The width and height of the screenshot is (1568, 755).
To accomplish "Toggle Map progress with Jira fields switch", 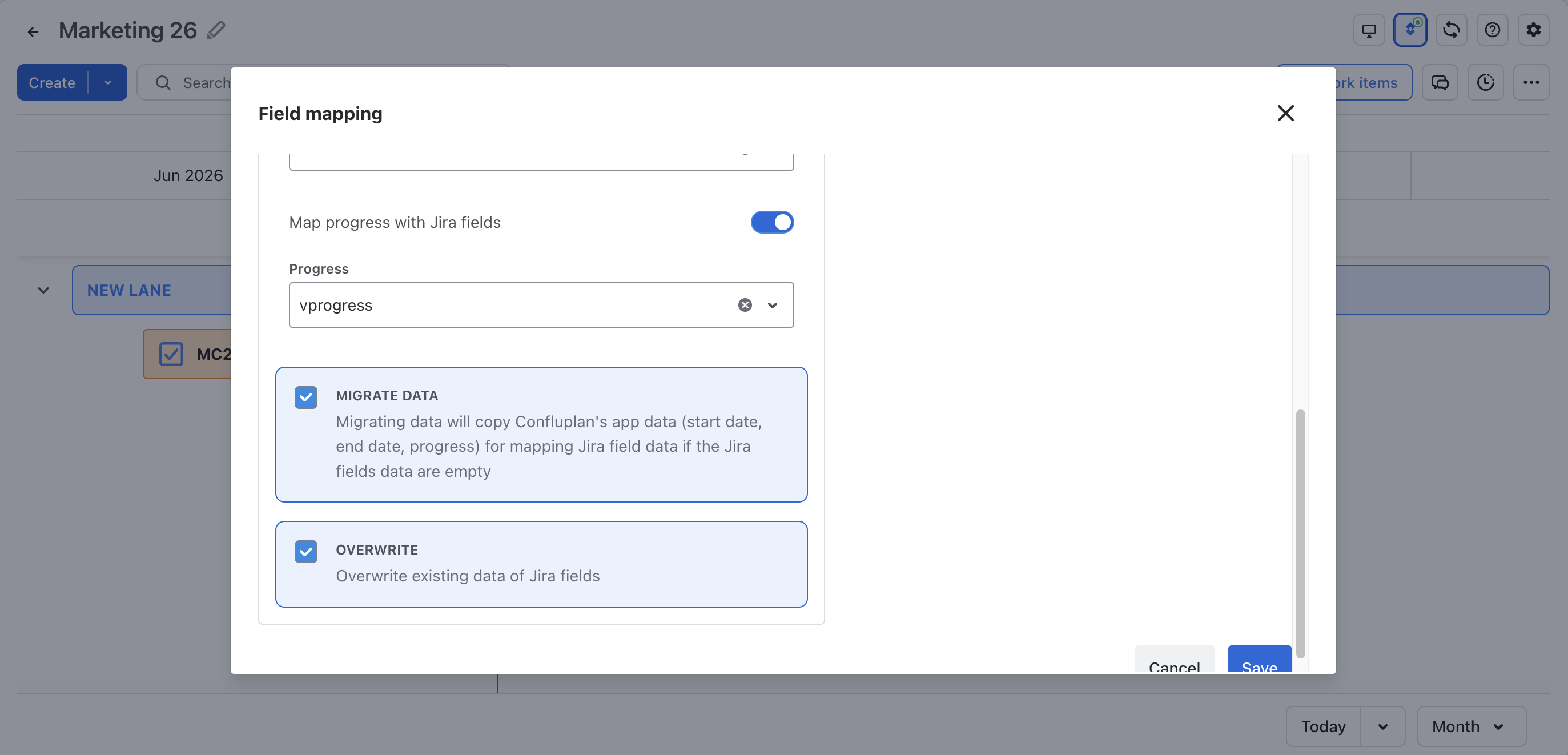I will [x=772, y=222].
